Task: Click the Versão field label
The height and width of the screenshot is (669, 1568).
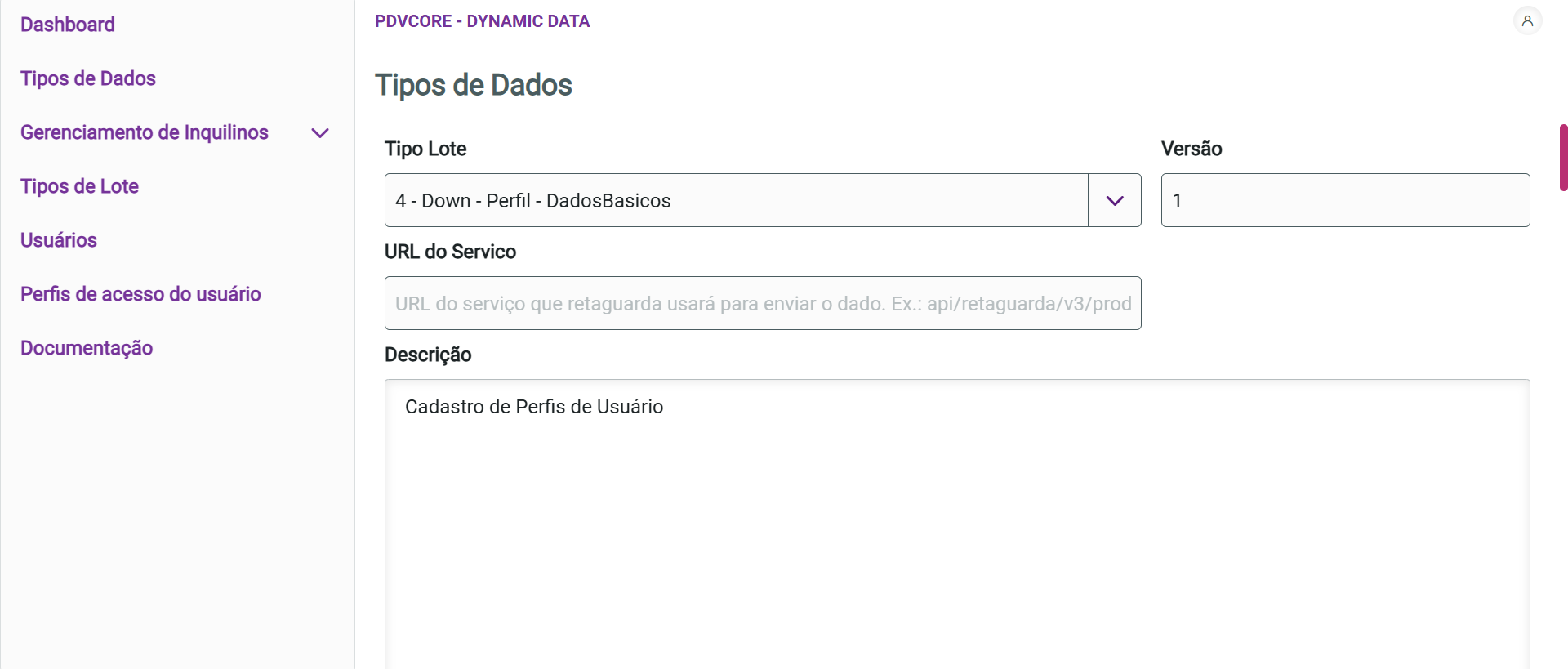Action: click(x=1192, y=149)
